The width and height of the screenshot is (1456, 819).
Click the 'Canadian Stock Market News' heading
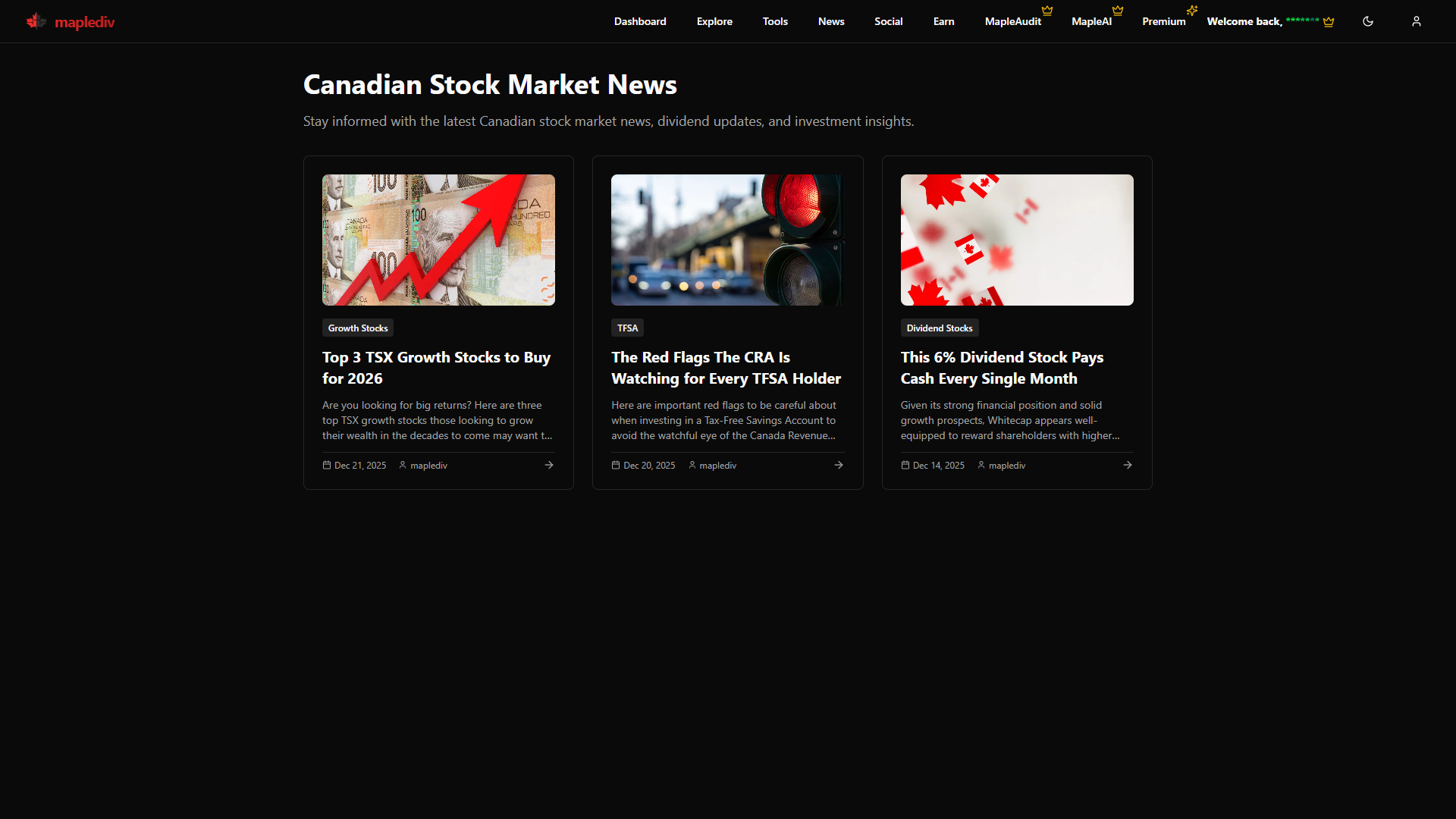coord(490,84)
